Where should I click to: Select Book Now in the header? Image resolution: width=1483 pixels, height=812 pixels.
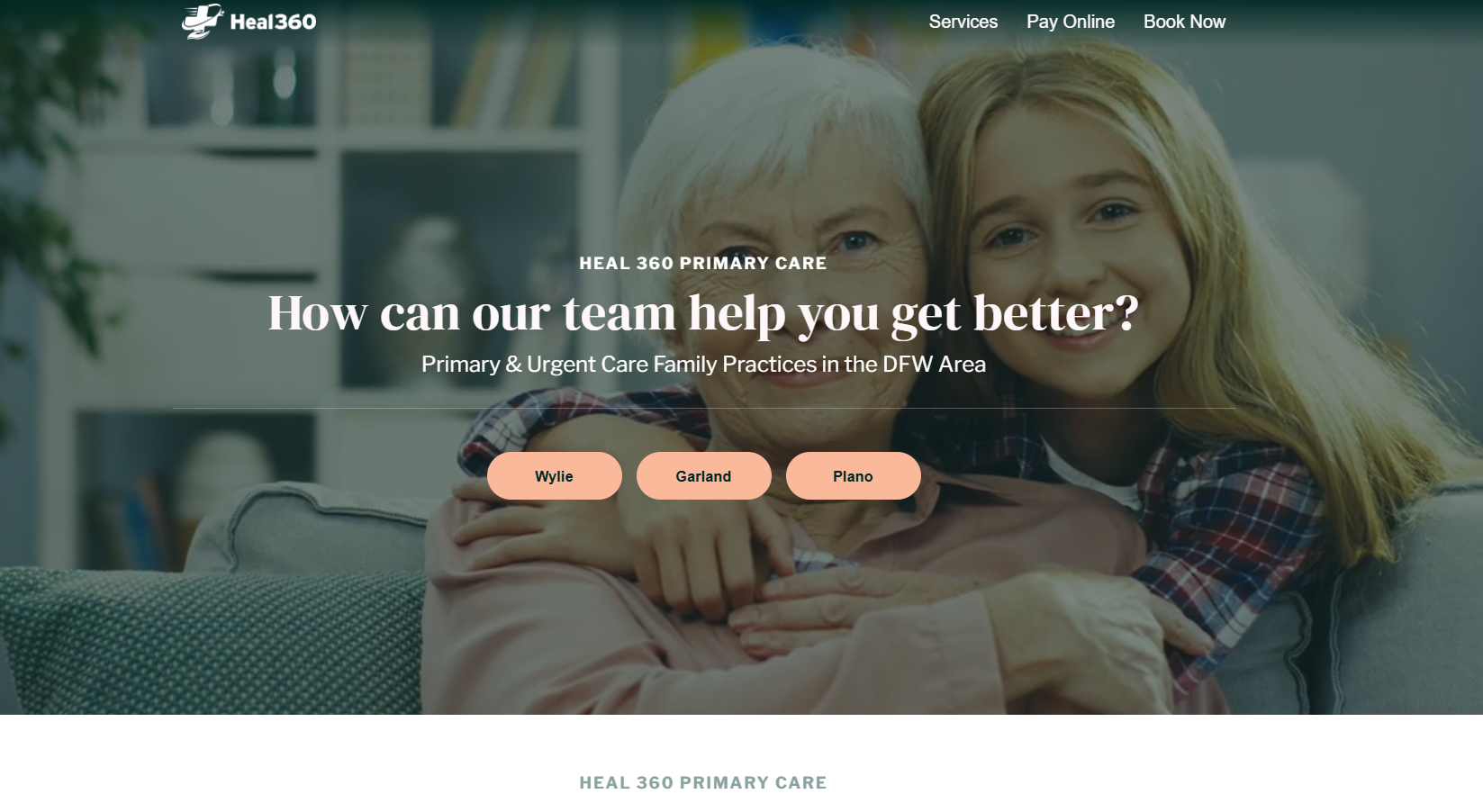click(x=1184, y=22)
